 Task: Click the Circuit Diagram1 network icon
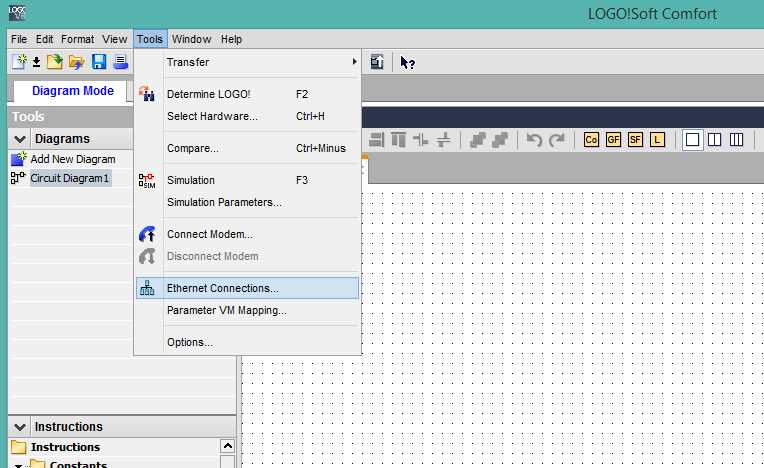click(18, 178)
